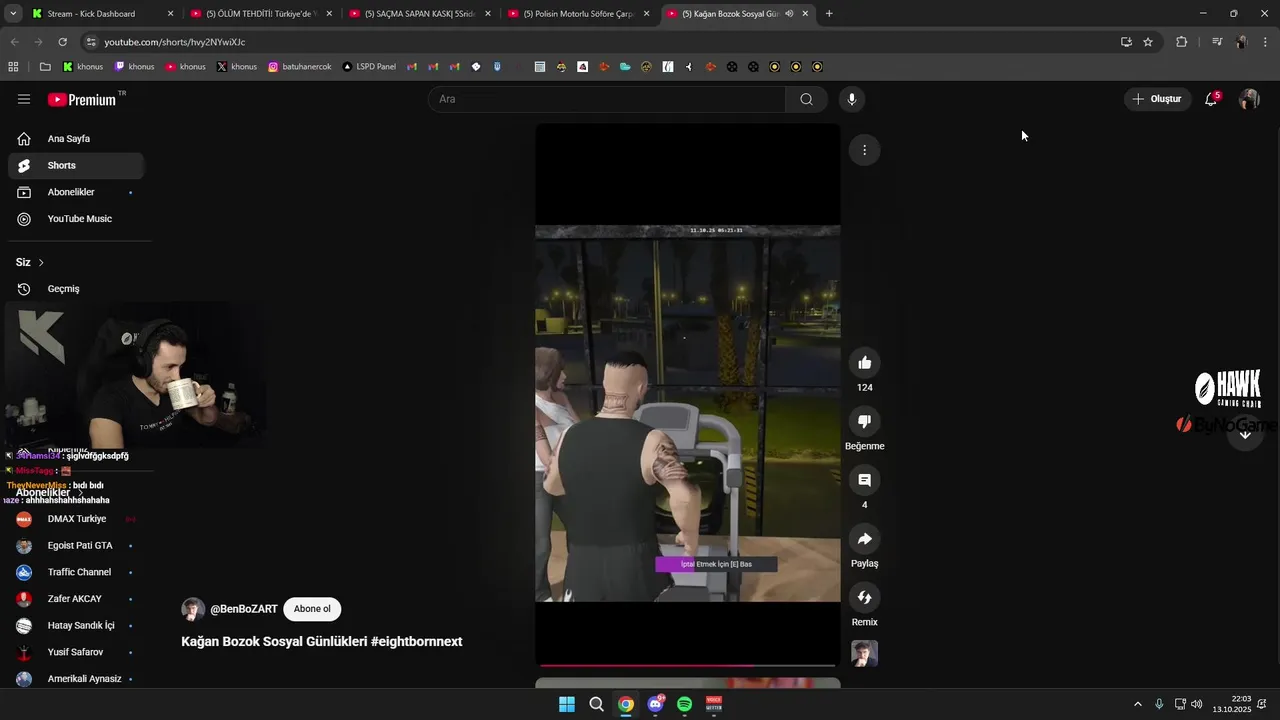Open the Twitch khonus bookmark
This screenshot has width=1280, height=720.
[135, 67]
